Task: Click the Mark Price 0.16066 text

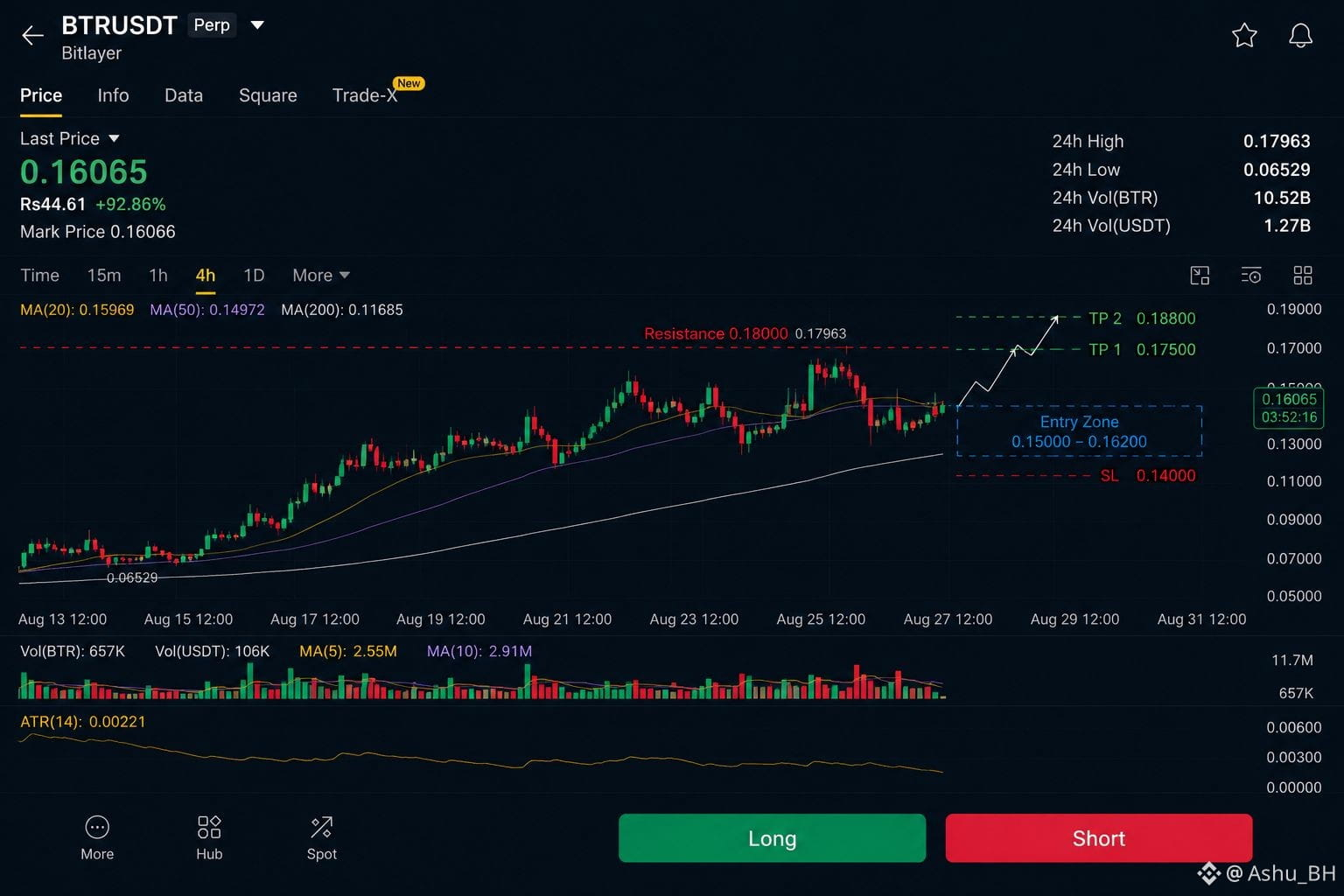Action: click(98, 232)
